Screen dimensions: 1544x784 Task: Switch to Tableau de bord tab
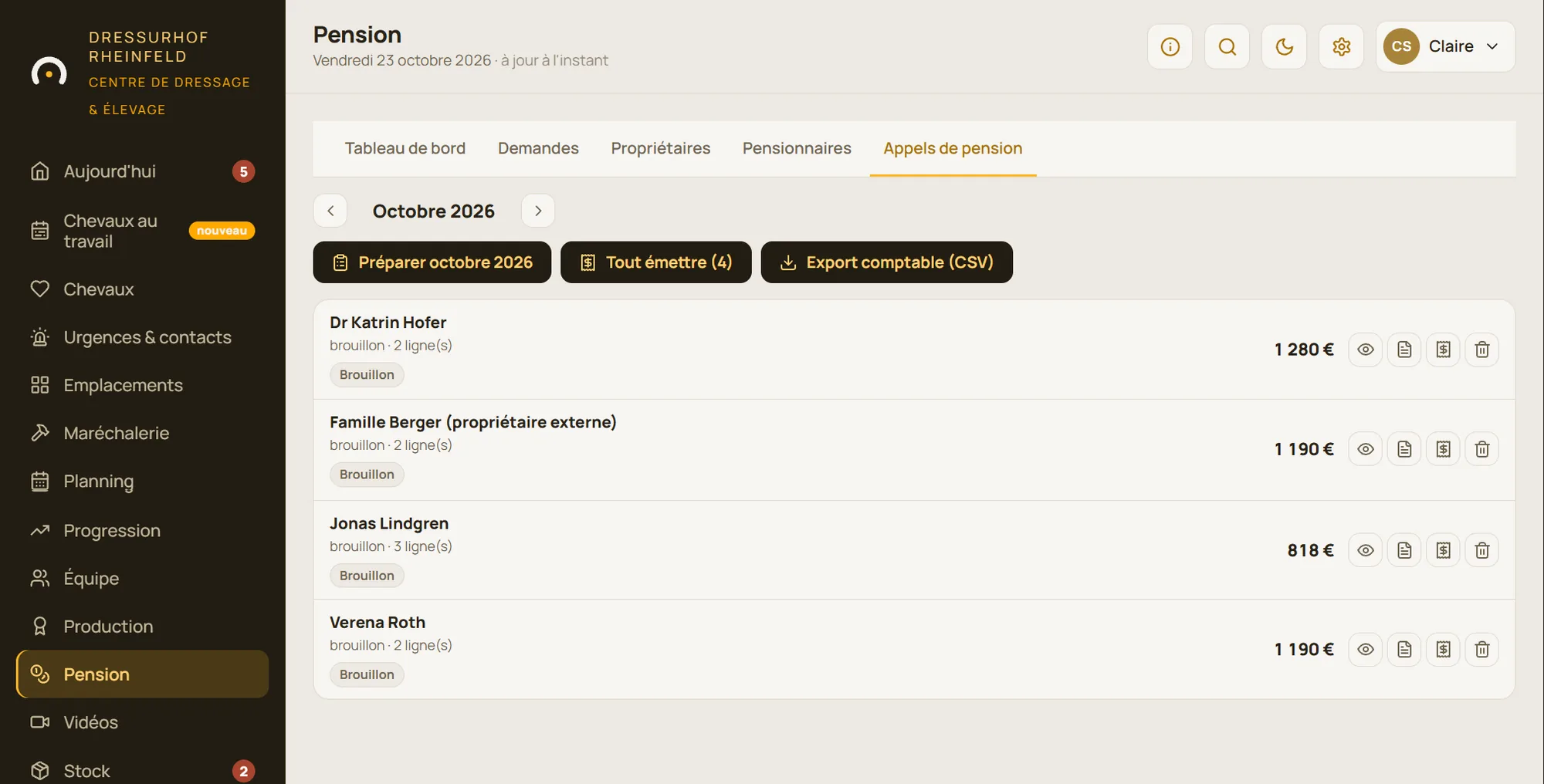click(x=405, y=148)
